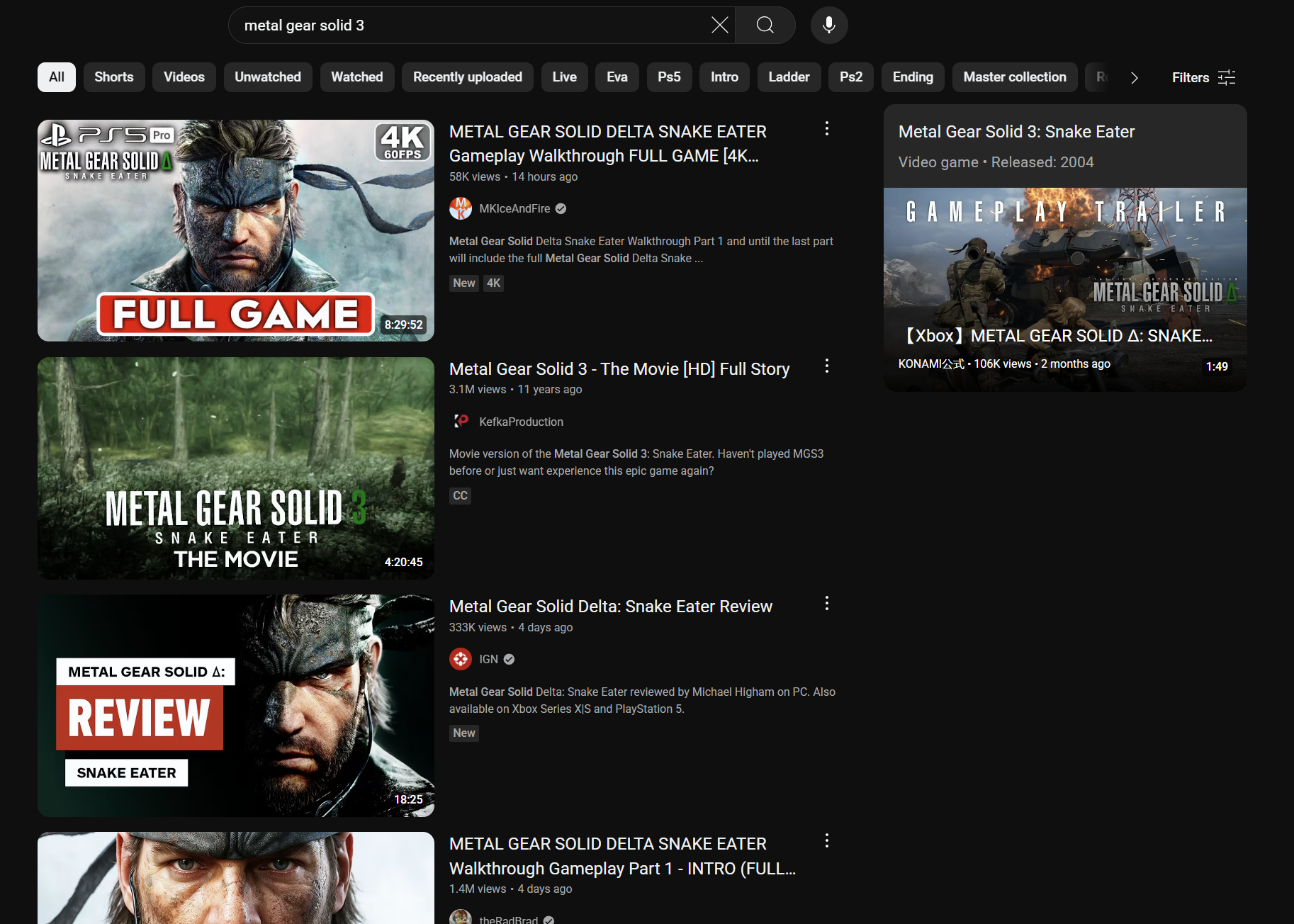
Task: Select the Ps2 filter chip
Action: 851,77
